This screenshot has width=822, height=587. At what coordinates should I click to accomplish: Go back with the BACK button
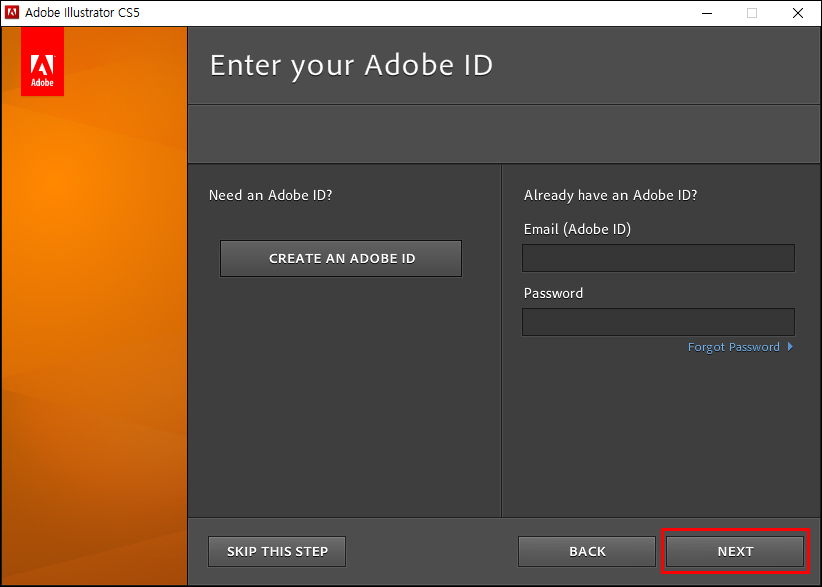point(587,551)
